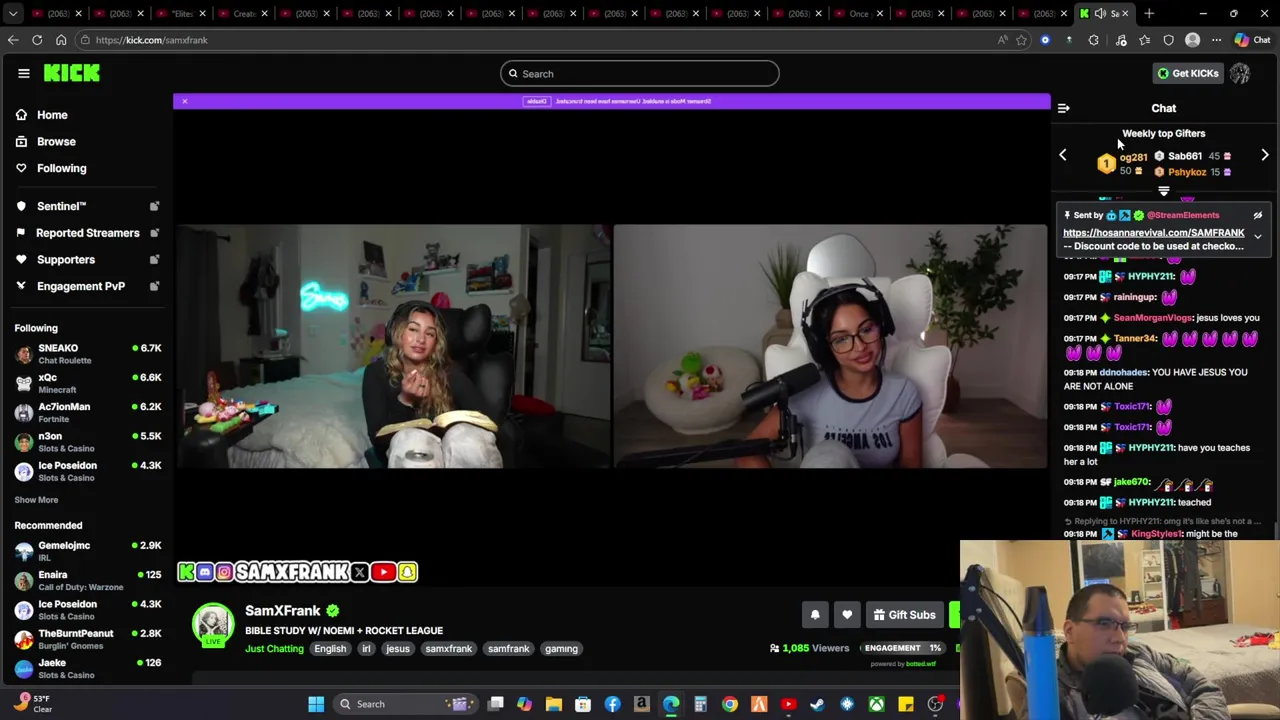Image resolution: width=1280 pixels, height=720 pixels.
Task: Go to Home in the sidebar
Action: pos(52,115)
